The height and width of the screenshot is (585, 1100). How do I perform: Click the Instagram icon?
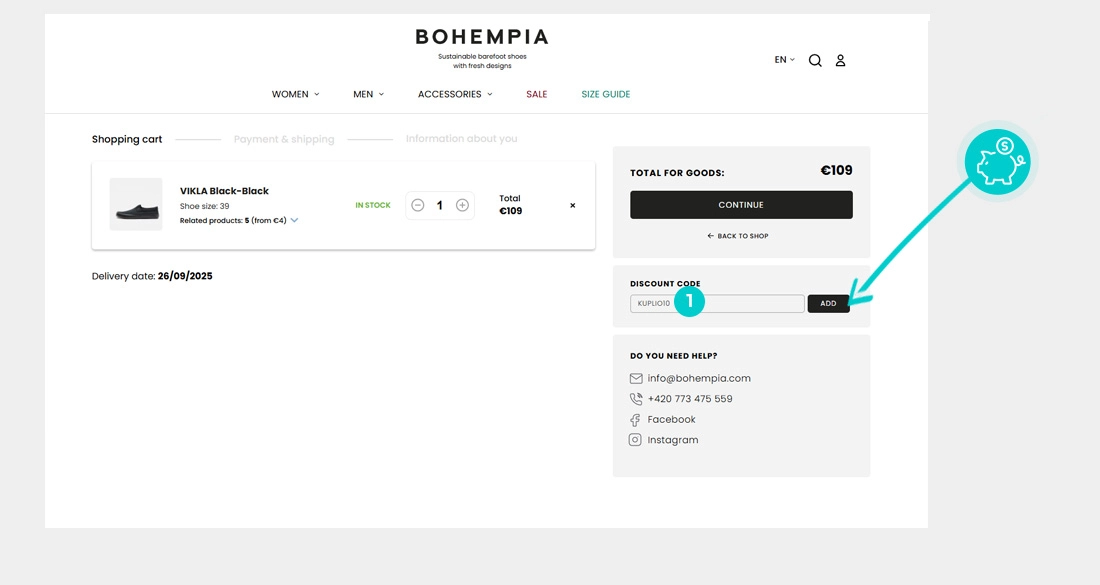click(x=635, y=440)
